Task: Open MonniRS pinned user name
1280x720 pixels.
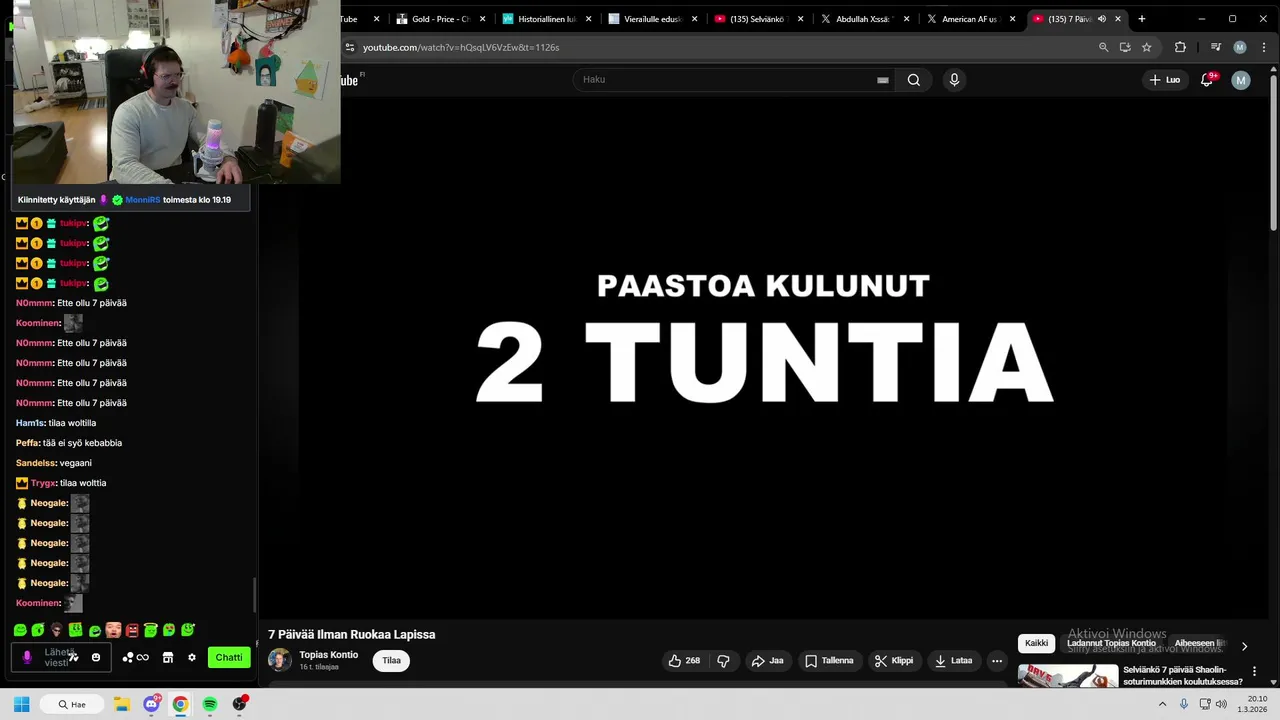Action: [x=143, y=200]
